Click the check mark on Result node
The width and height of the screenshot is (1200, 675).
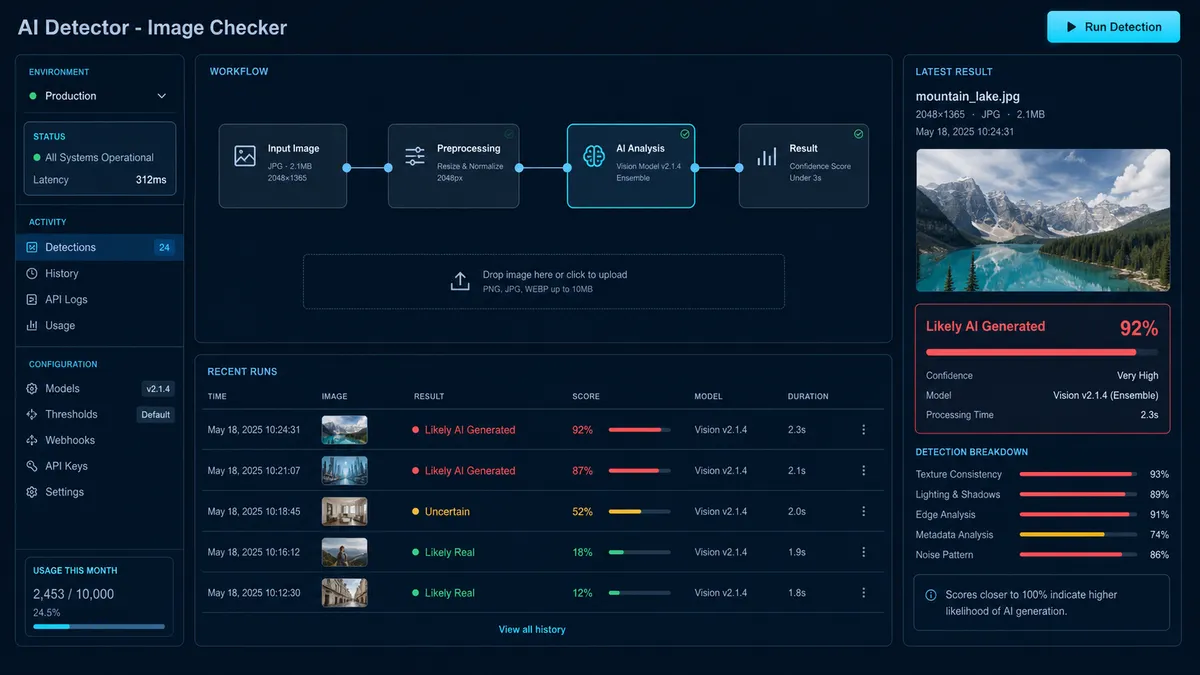(x=859, y=133)
